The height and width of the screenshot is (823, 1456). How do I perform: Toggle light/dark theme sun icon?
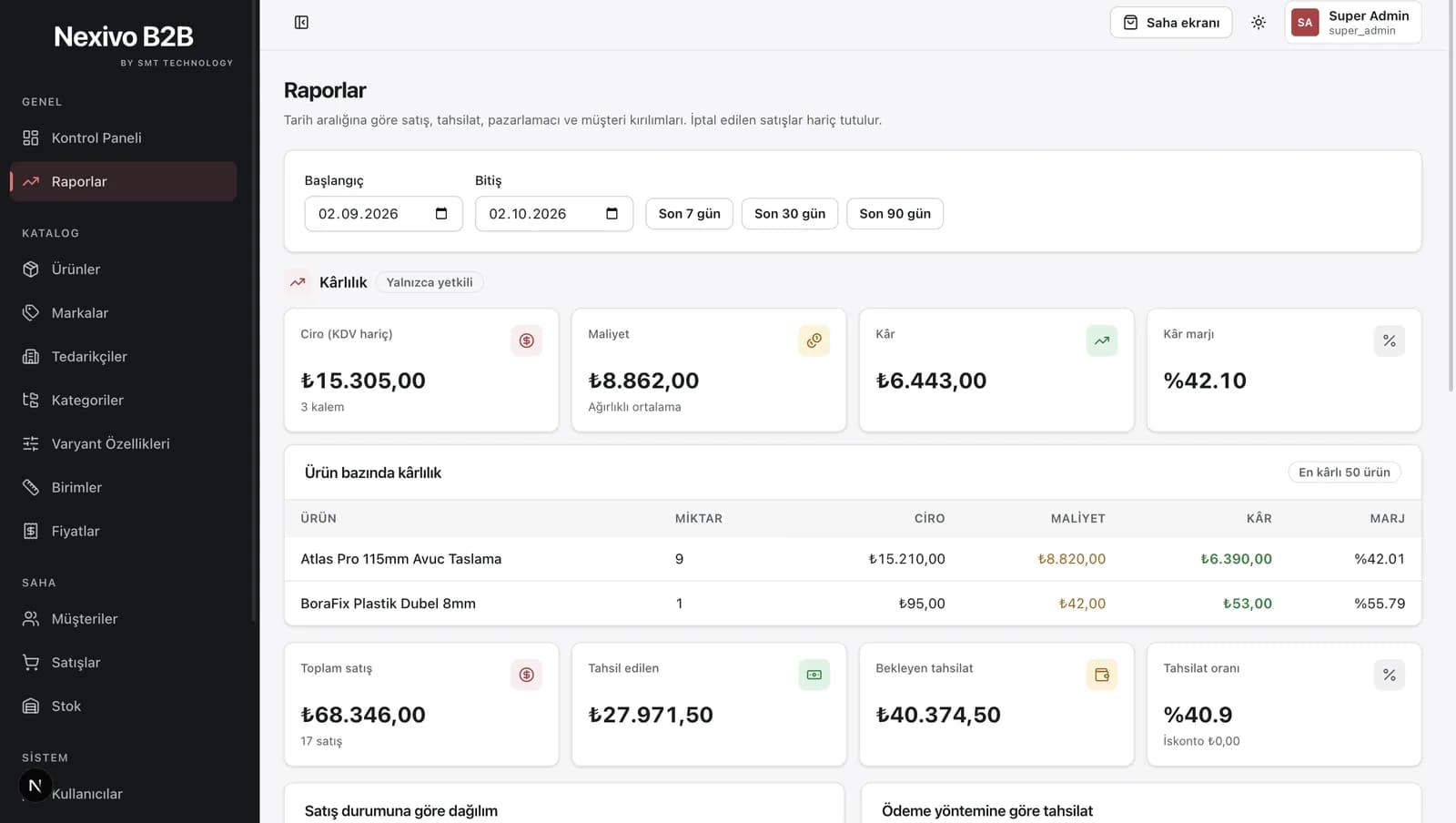click(1259, 23)
